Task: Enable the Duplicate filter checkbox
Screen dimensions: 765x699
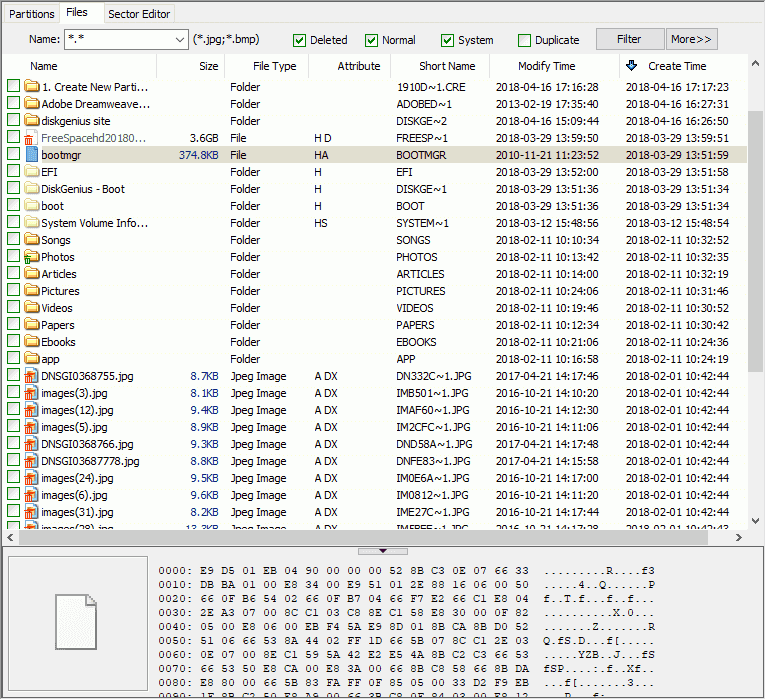Action: [525, 40]
